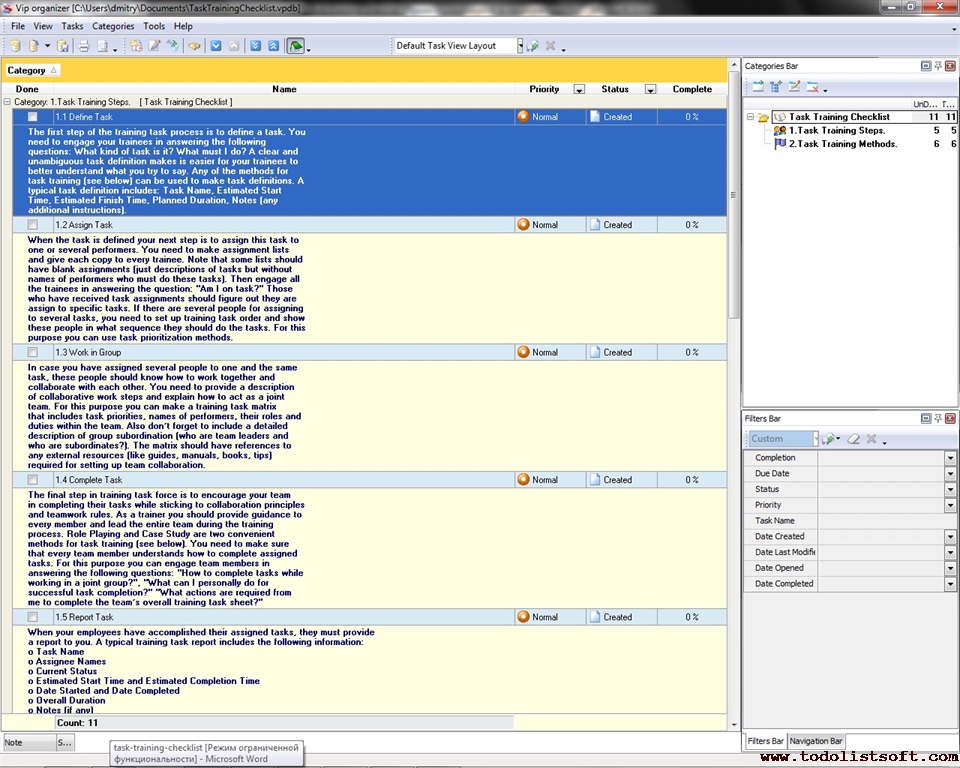Switch to the Navigation Bar tab

coord(816,741)
